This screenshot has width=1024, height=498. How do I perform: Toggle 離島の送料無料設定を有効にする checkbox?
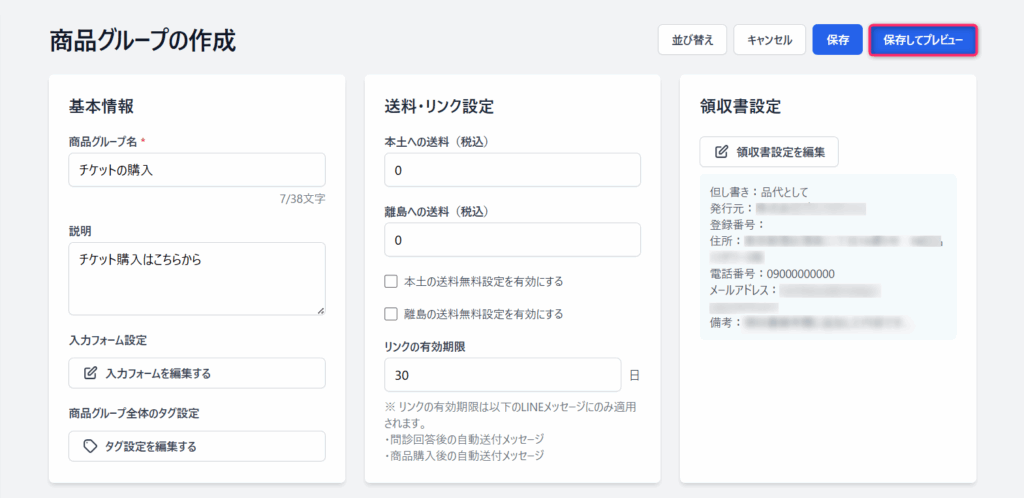[x=391, y=313]
